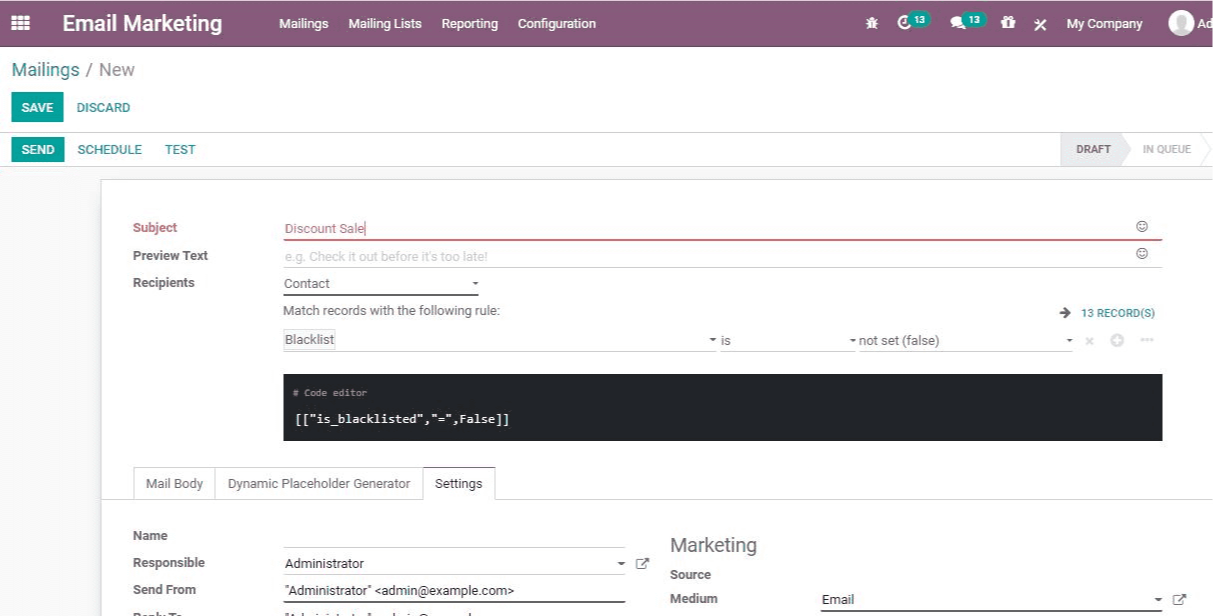The width and height of the screenshot is (1213, 616).
Task: Click the Schedule button
Action: click(109, 150)
